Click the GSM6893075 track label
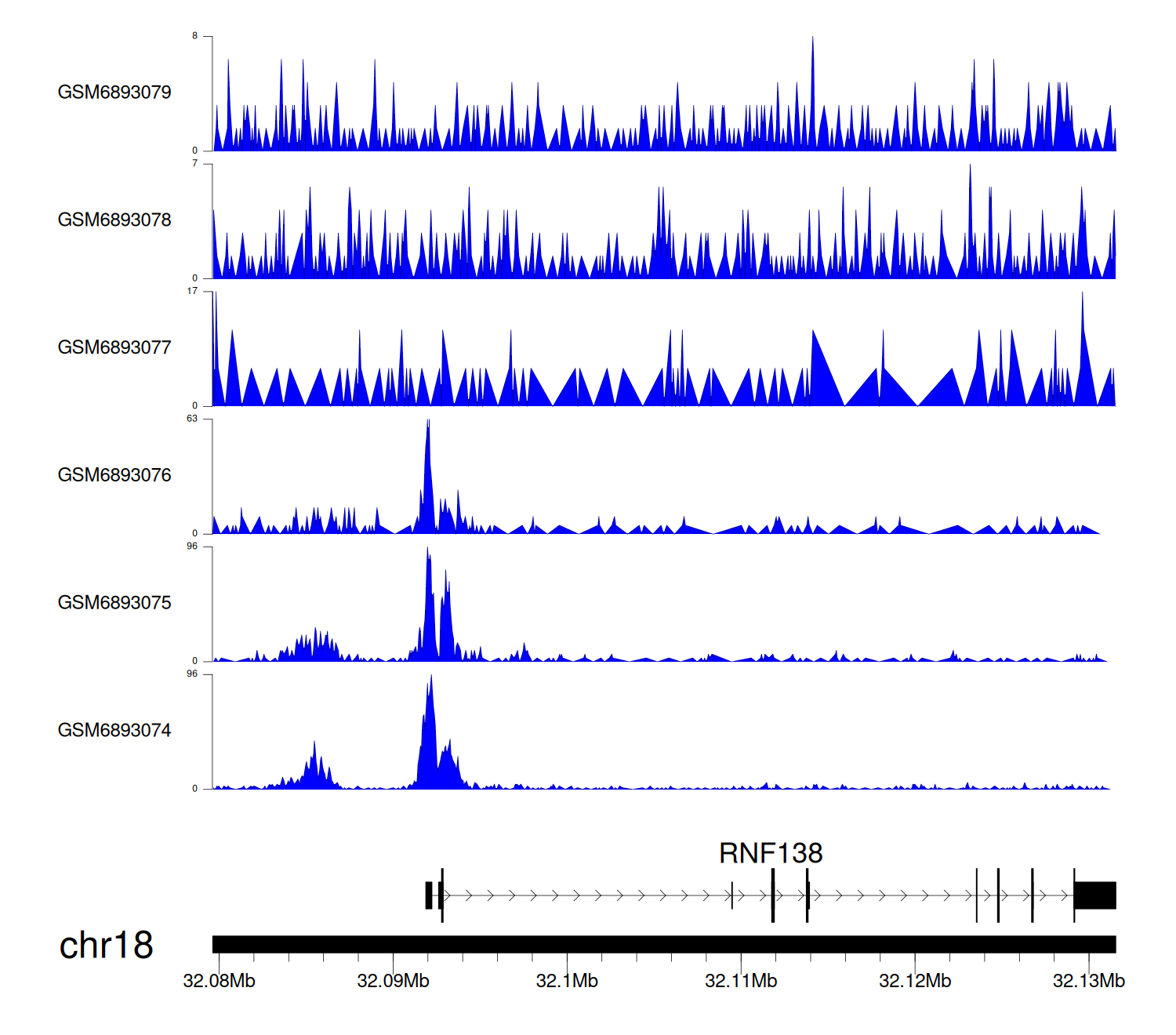1176x1035 pixels. coord(114,603)
